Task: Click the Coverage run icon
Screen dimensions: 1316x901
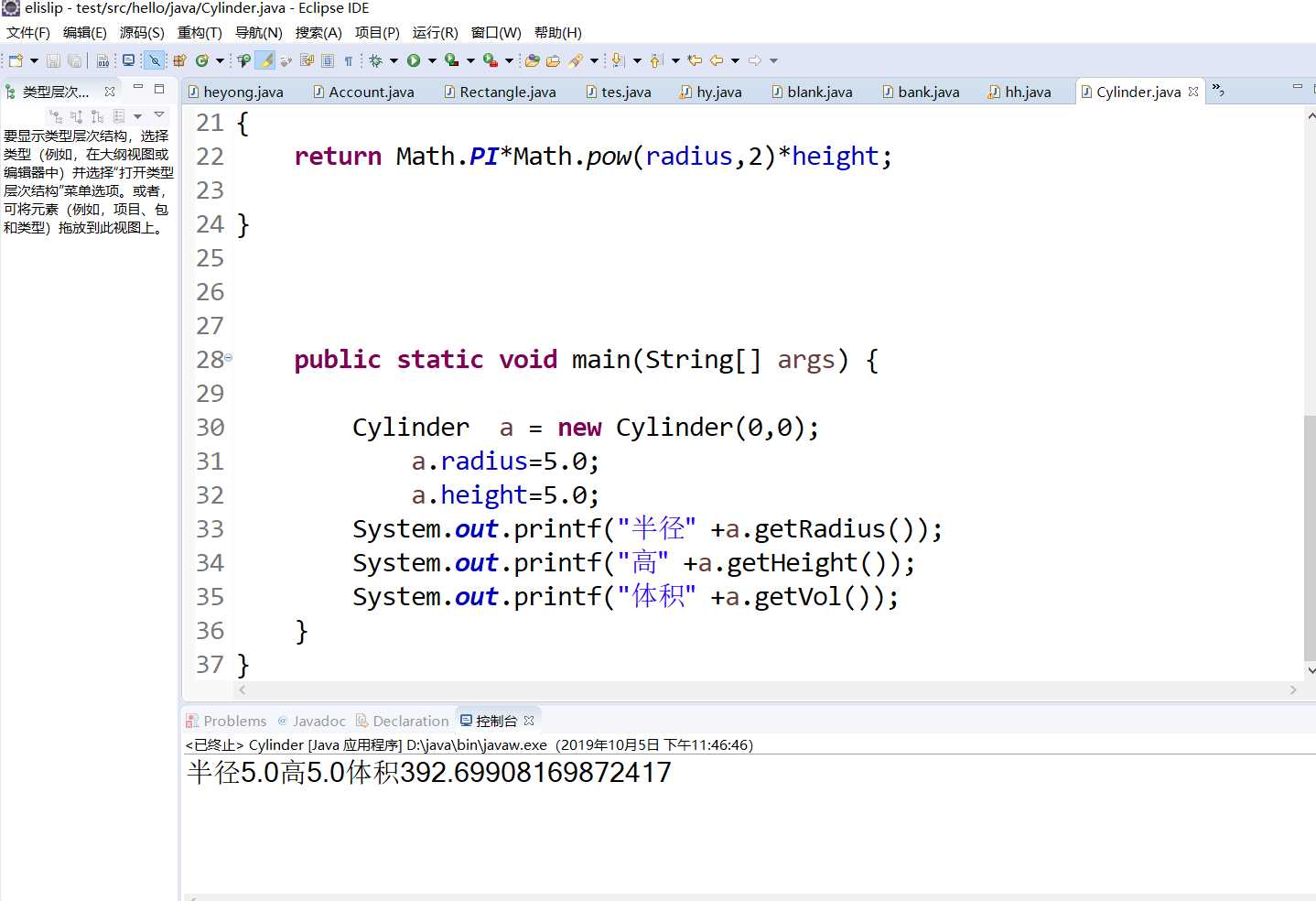Action: click(x=451, y=60)
